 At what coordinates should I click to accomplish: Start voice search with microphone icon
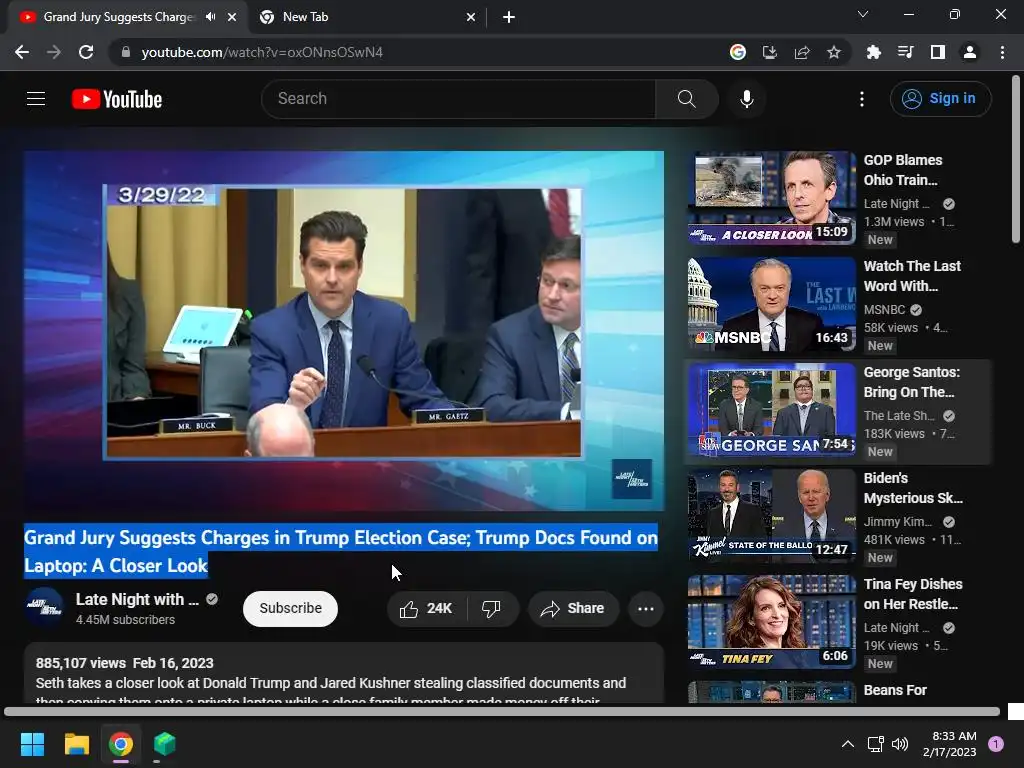(746, 99)
